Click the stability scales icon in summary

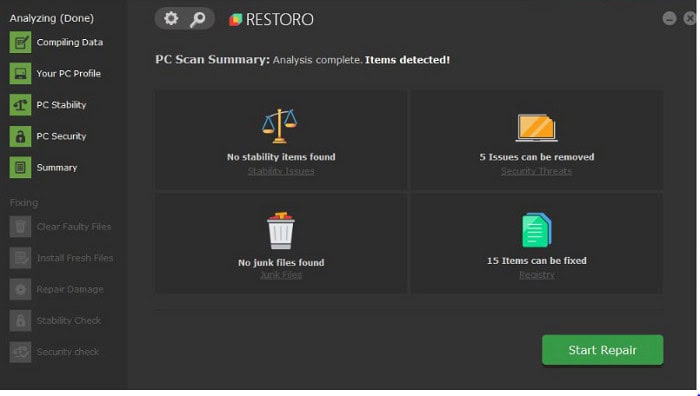click(279, 126)
